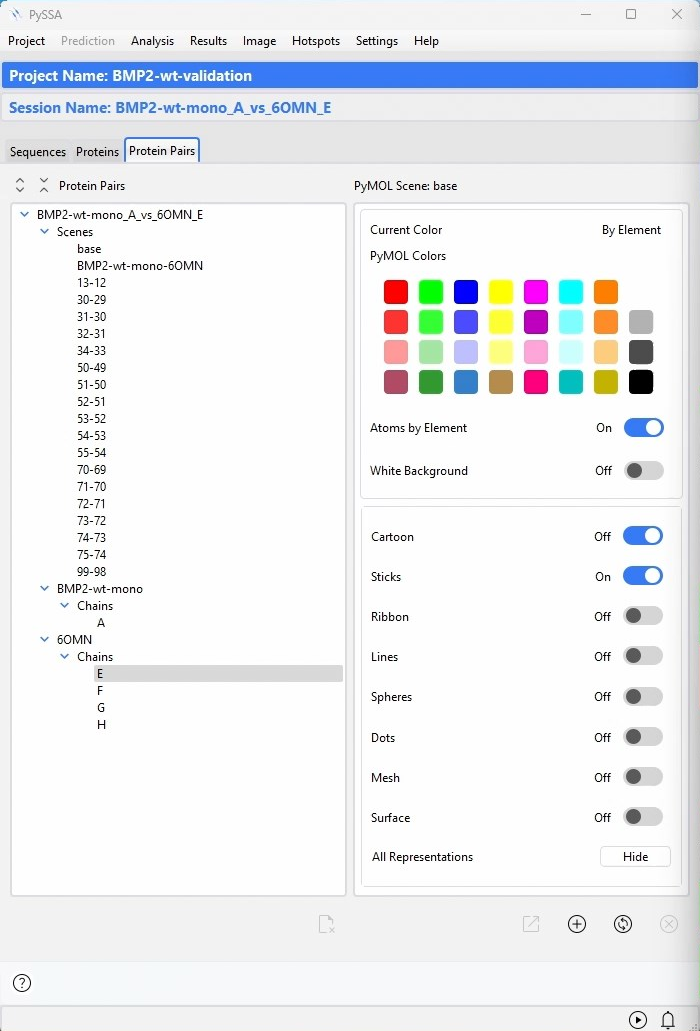Screen dimensions: 700x1031
Task: Enable the White Background toggle
Action: pyautogui.click(x=642, y=471)
